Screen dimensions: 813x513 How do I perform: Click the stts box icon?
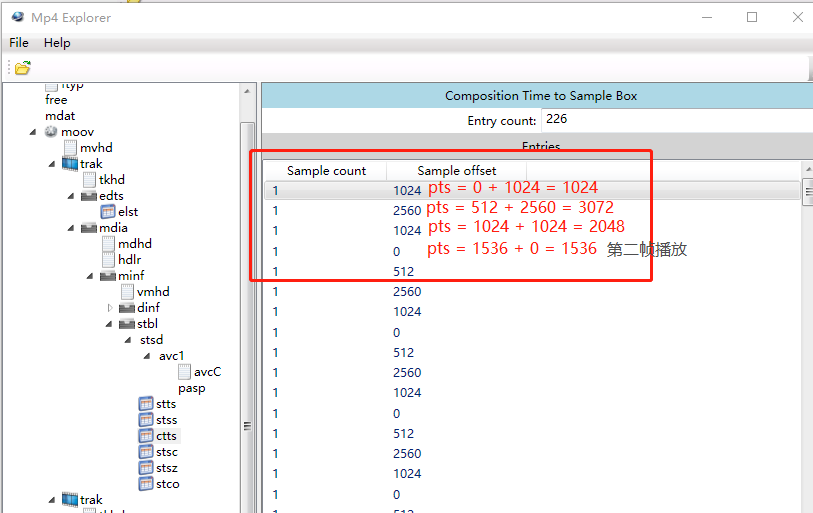[146, 404]
